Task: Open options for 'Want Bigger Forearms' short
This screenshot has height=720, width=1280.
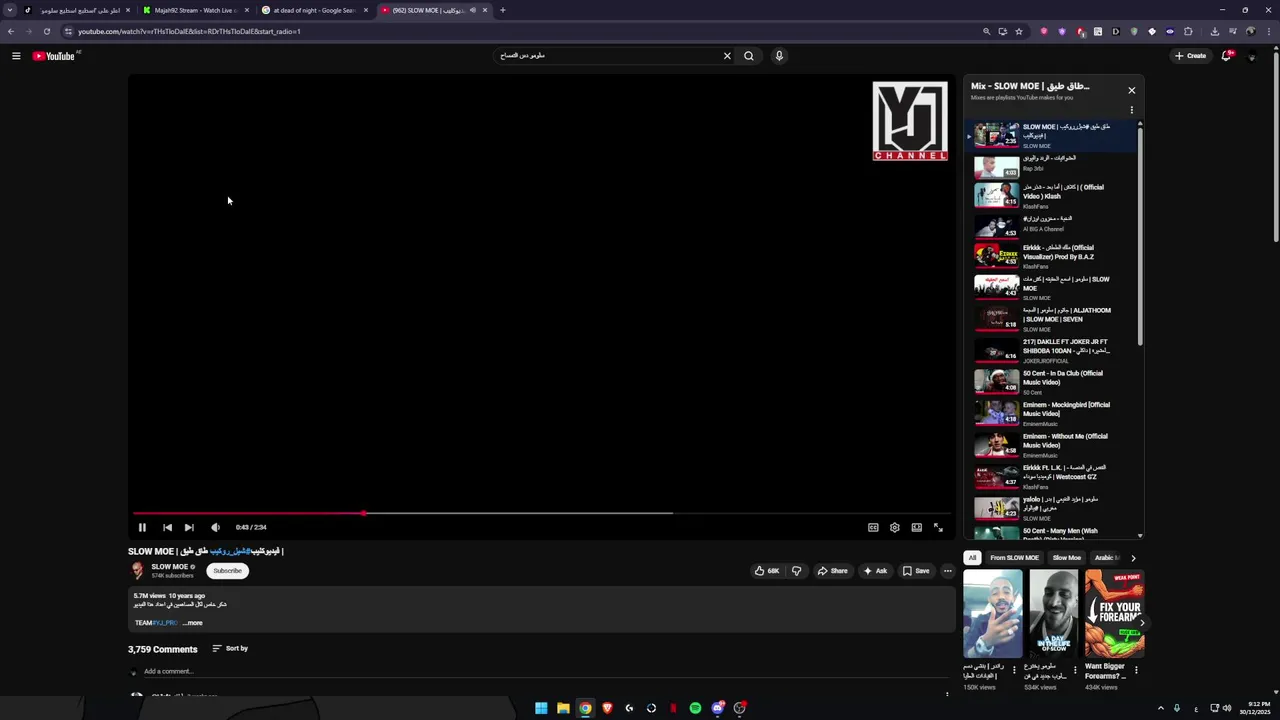Action: pyautogui.click(x=1136, y=670)
